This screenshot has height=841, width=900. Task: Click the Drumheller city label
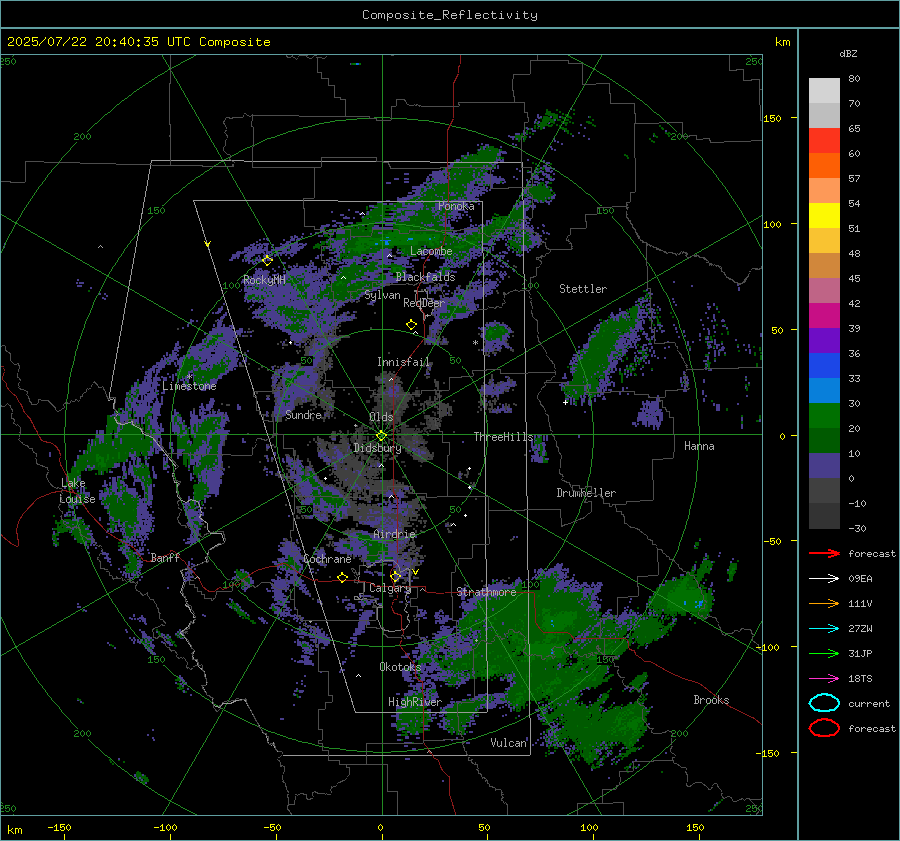(x=586, y=493)
